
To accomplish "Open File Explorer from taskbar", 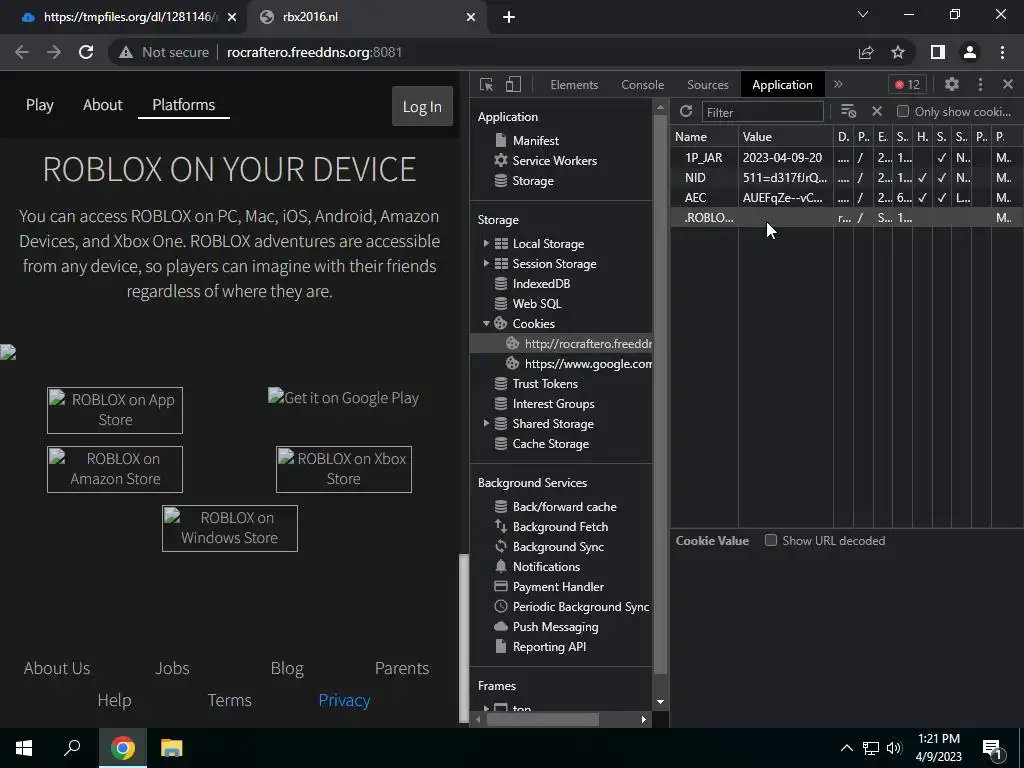I will click(x=172, y=748).
